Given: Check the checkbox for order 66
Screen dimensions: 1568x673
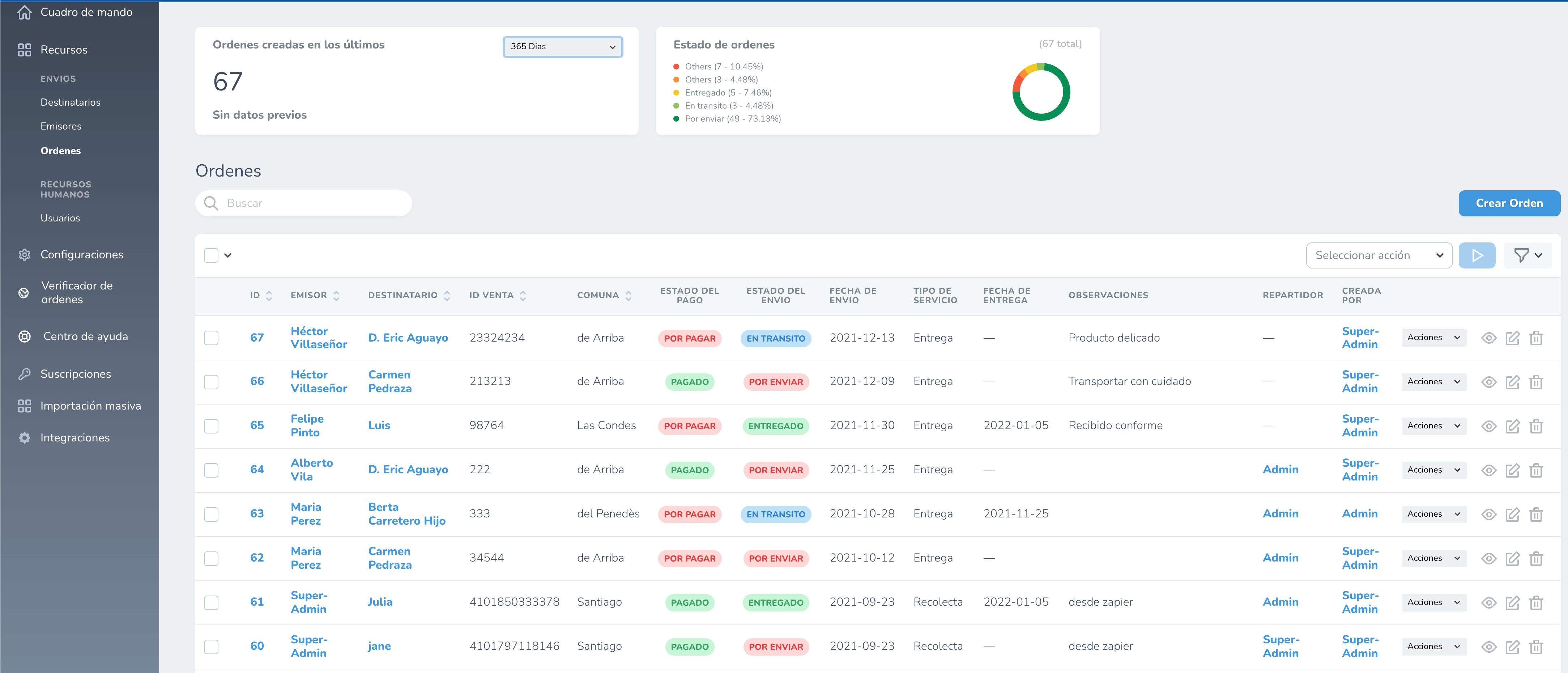Looking at the screenshot, I should [211, 382].
